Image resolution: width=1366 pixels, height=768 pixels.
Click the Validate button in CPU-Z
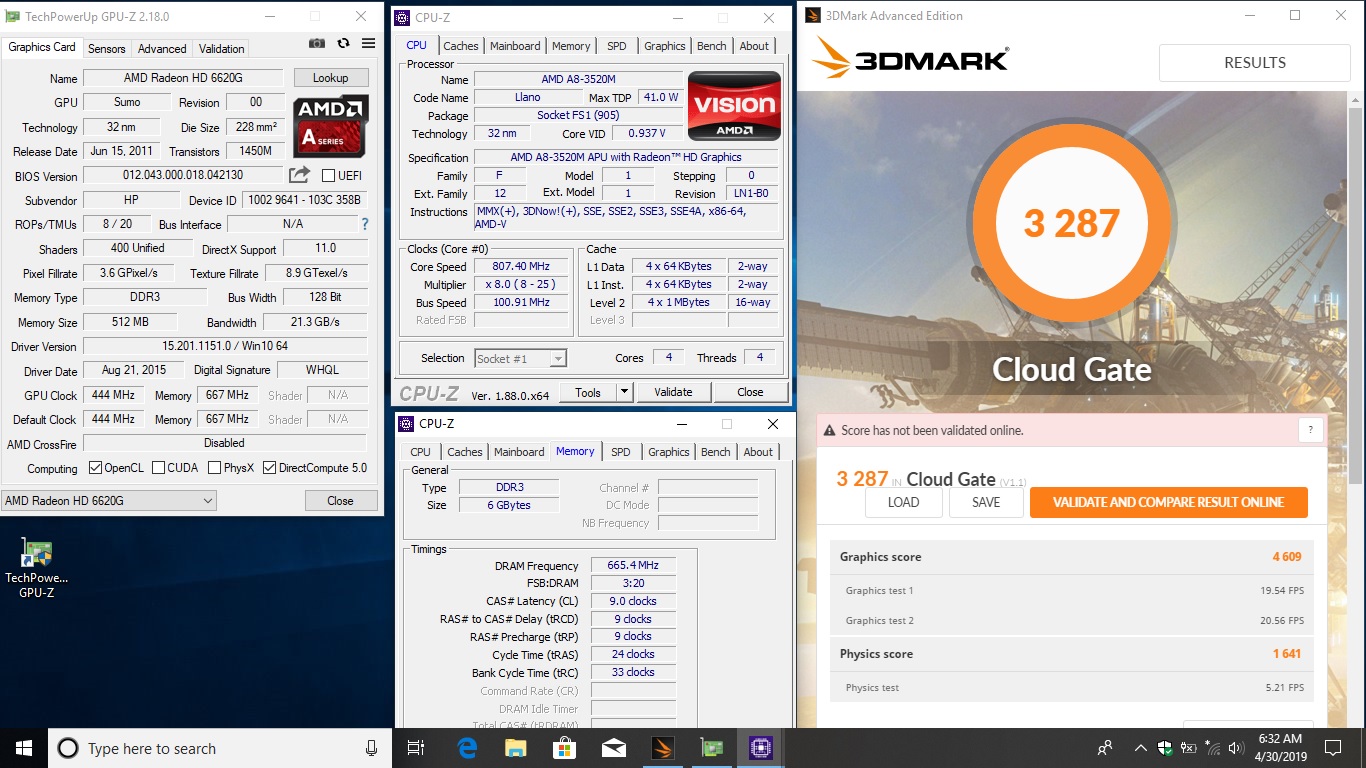click(x=673, y=392)
